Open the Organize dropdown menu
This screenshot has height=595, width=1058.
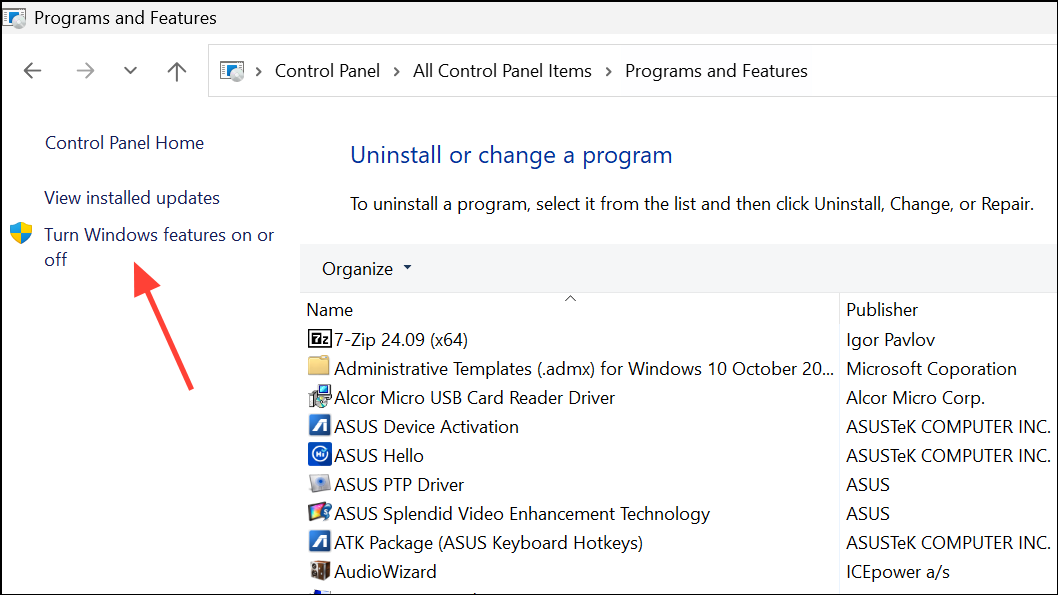[x=366, y=269]
